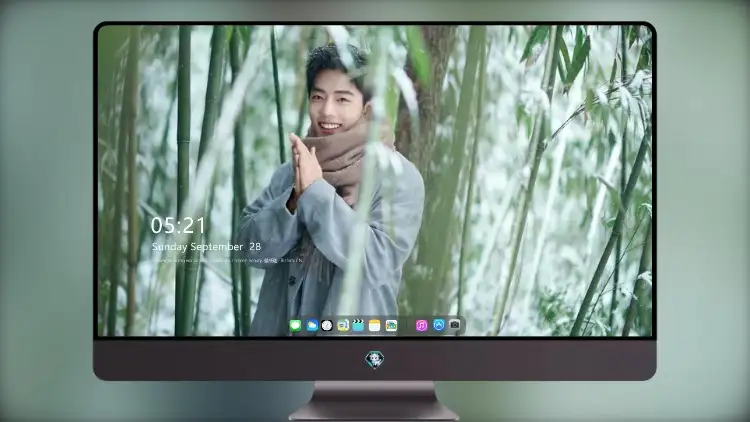Open the Weather app in dock

point(312,326)
